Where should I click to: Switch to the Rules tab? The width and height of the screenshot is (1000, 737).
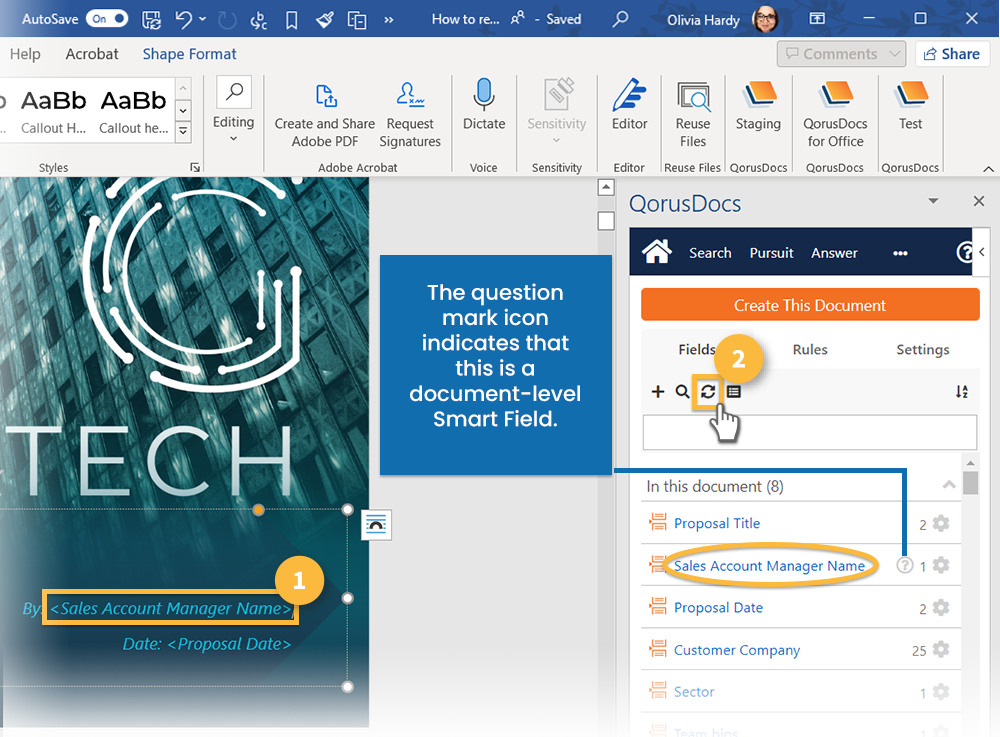pyautogui.click(x=810, y=349)
